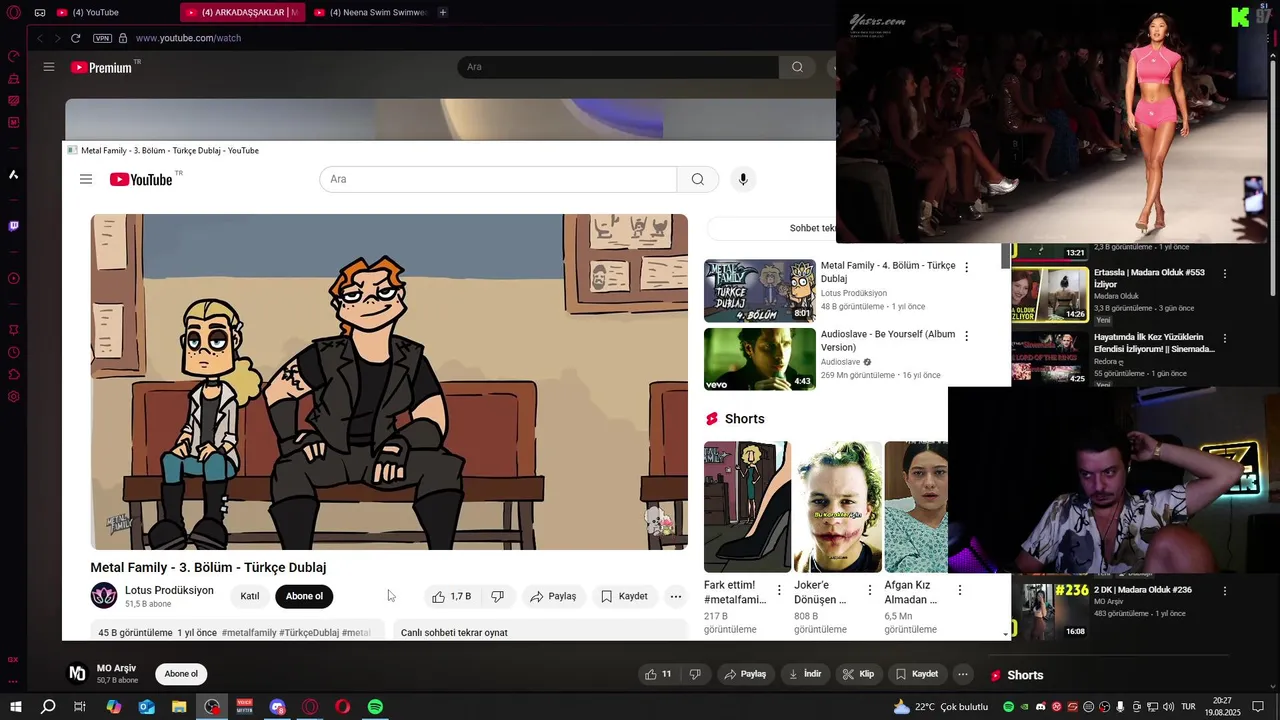
Task: Open the three-dot menu in bottom bar
Action: (x=963, y=674)
